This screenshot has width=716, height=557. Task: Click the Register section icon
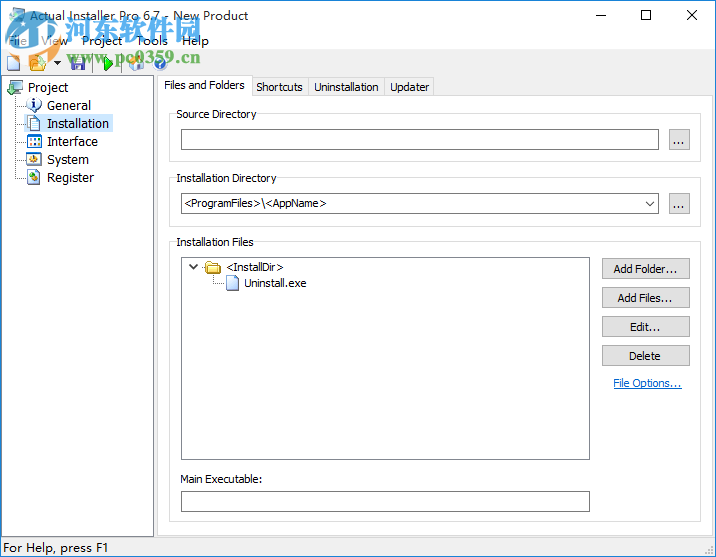tap(34, 177)
